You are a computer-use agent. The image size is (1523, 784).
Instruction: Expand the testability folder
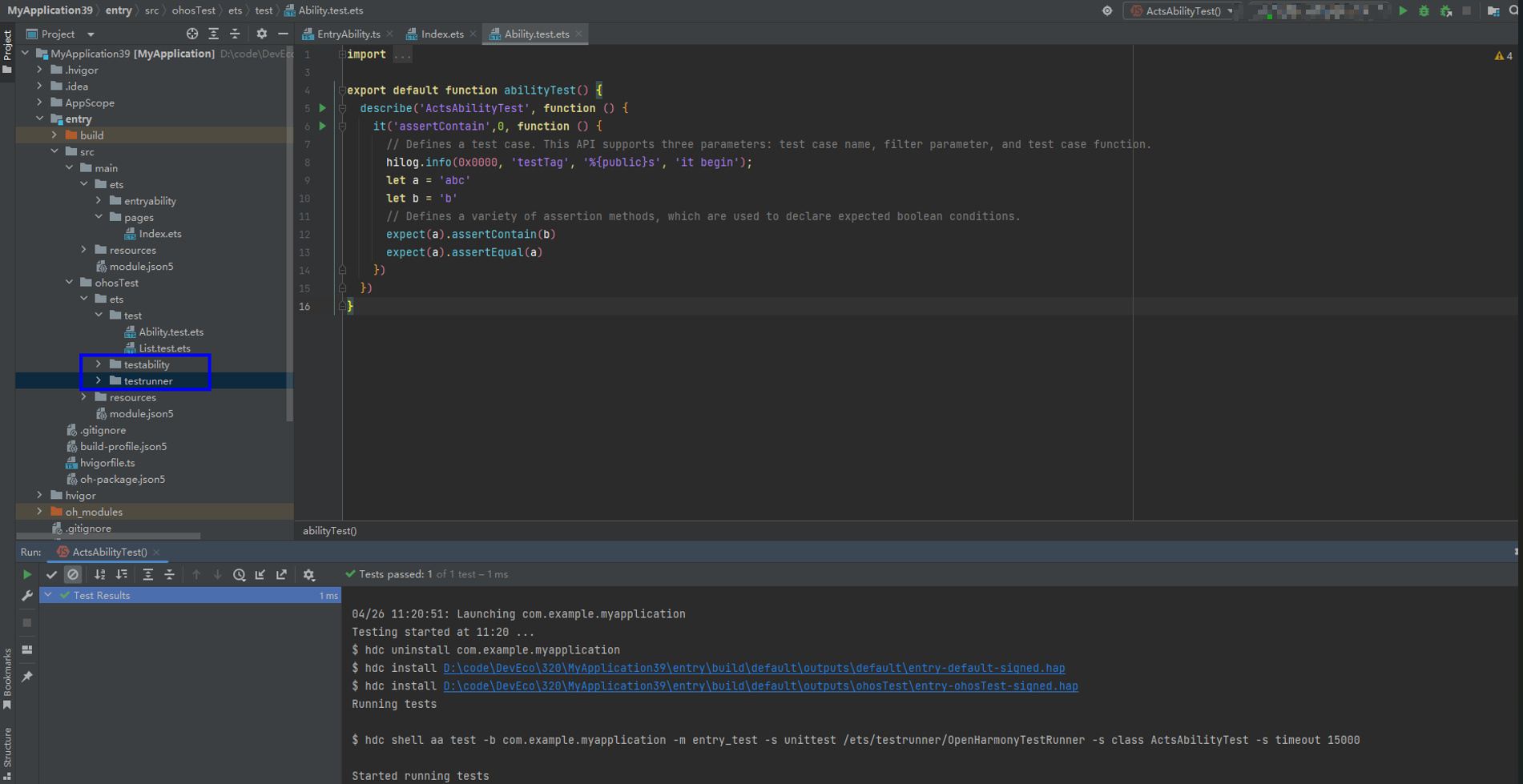pos(99,364)
